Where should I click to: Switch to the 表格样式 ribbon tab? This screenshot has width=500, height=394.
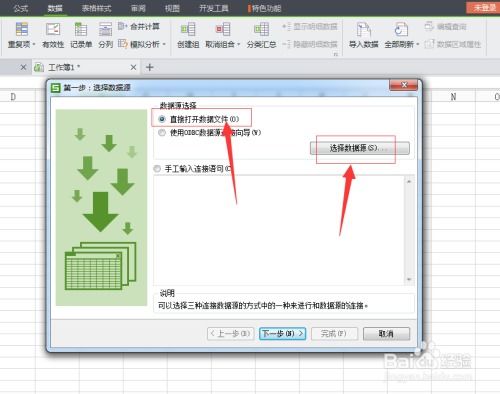[x=97, y=8]
